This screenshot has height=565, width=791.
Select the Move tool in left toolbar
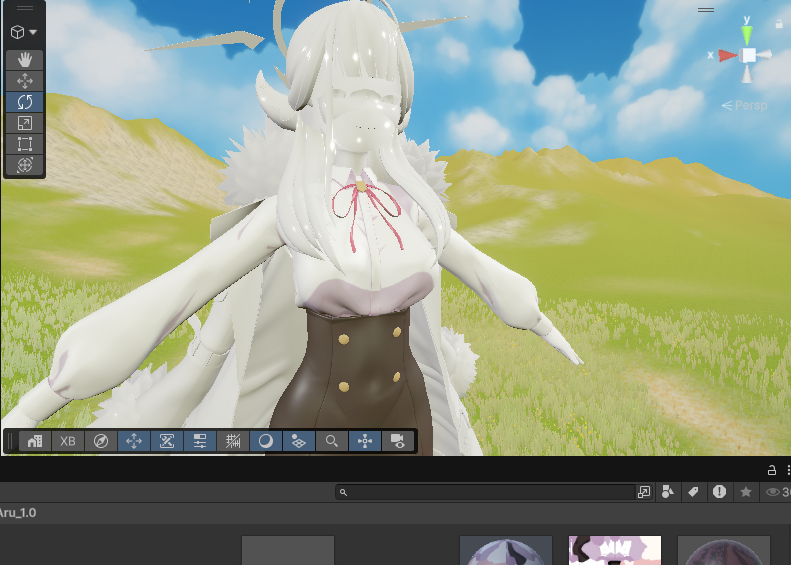[25, 81]
